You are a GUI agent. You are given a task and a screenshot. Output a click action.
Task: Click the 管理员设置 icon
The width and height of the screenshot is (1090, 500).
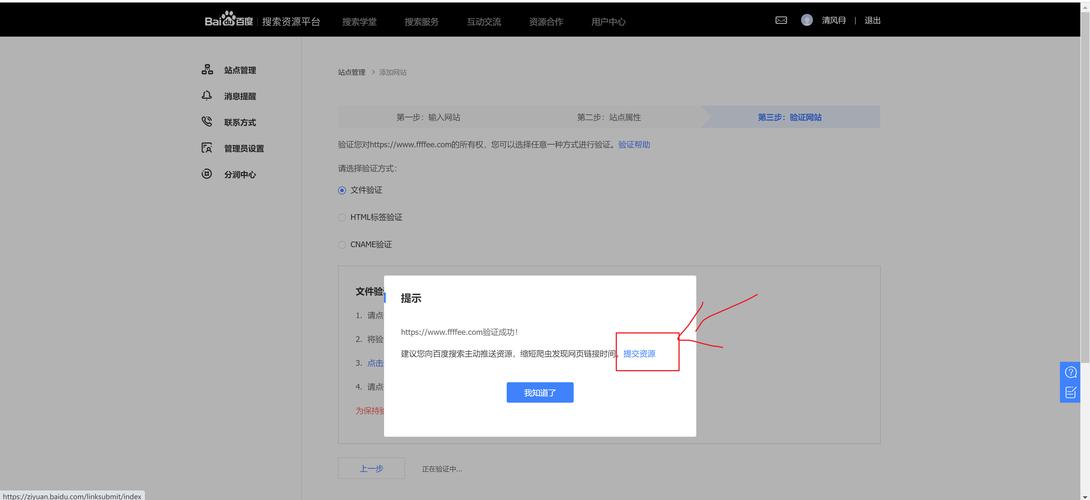206,148
